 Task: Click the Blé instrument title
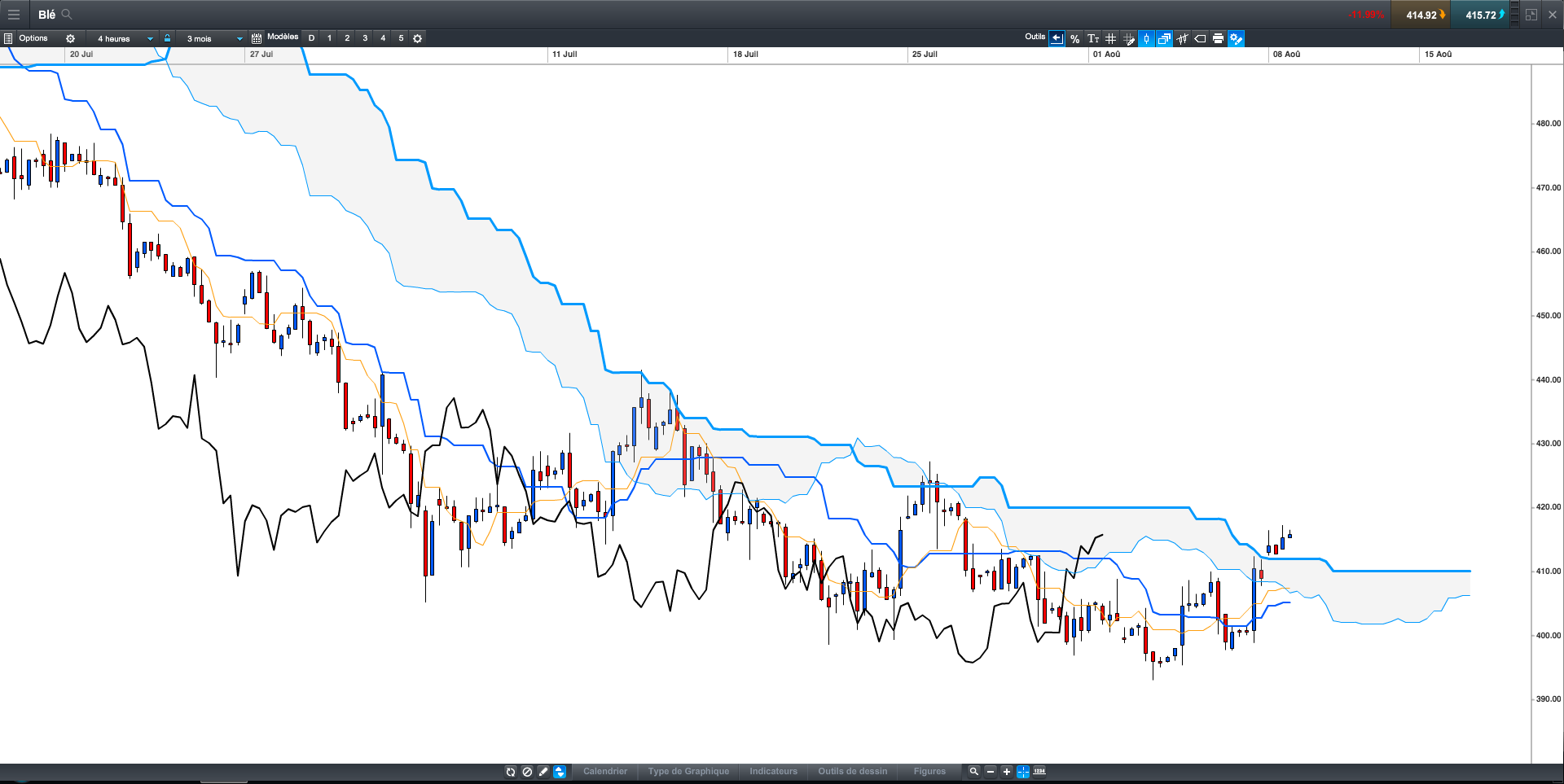pyautogui.click(x=46, y=15)
